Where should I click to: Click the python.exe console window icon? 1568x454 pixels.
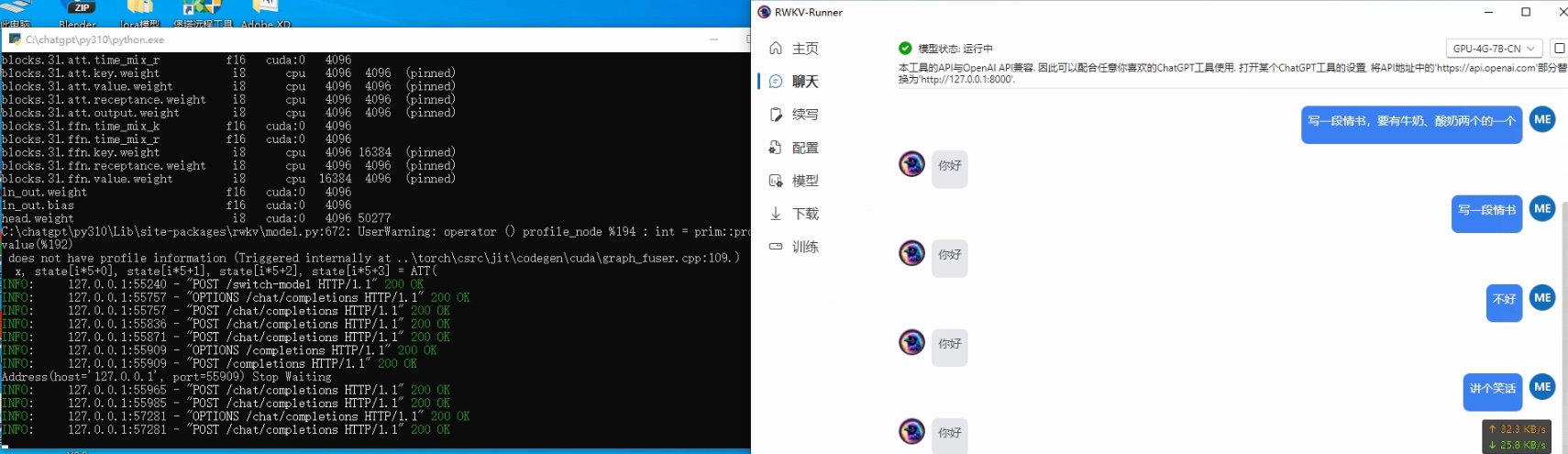pyautogui.click(x=15, y=39)
